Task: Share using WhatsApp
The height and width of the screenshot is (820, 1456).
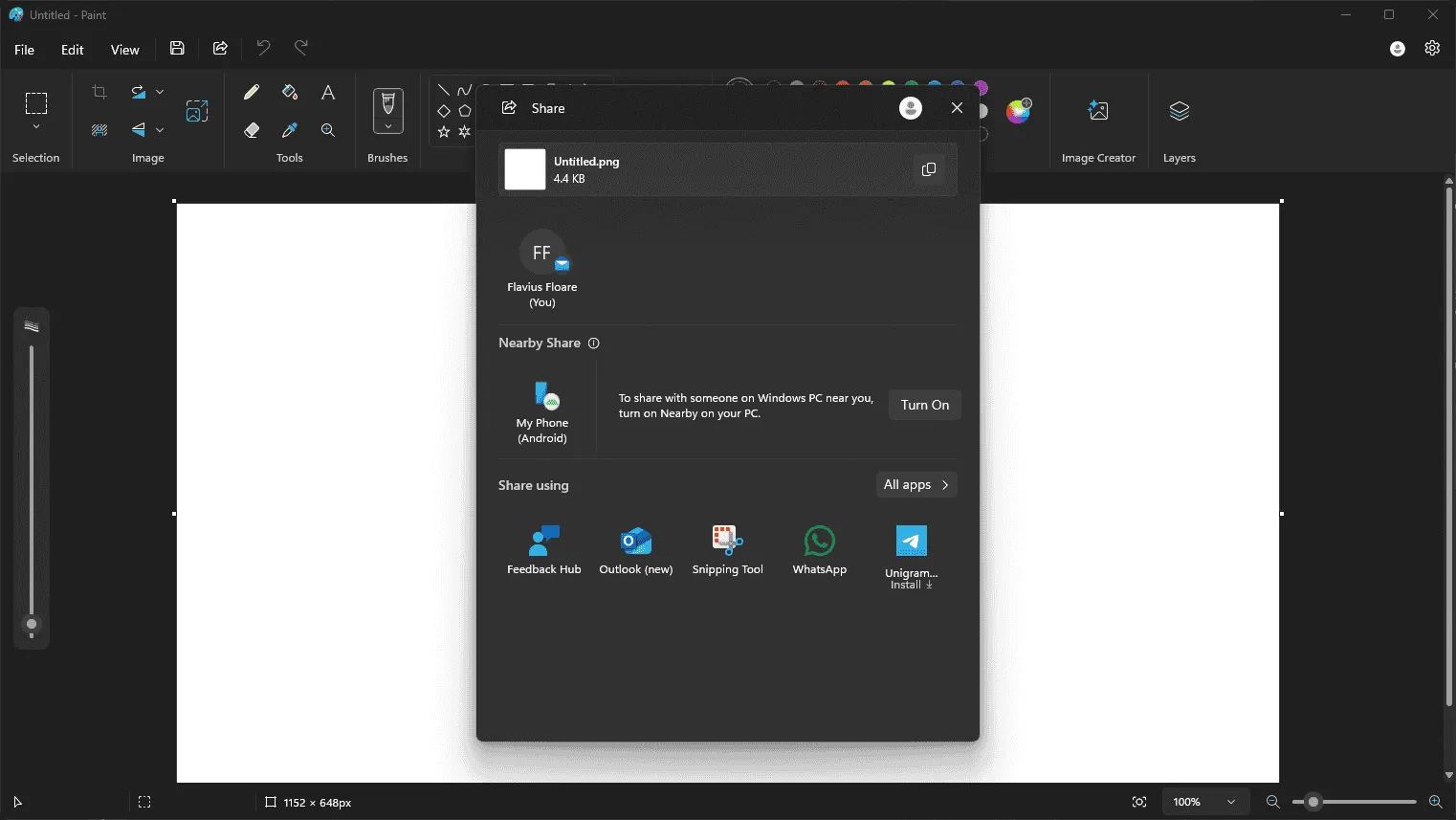Action: pos(820,550)
